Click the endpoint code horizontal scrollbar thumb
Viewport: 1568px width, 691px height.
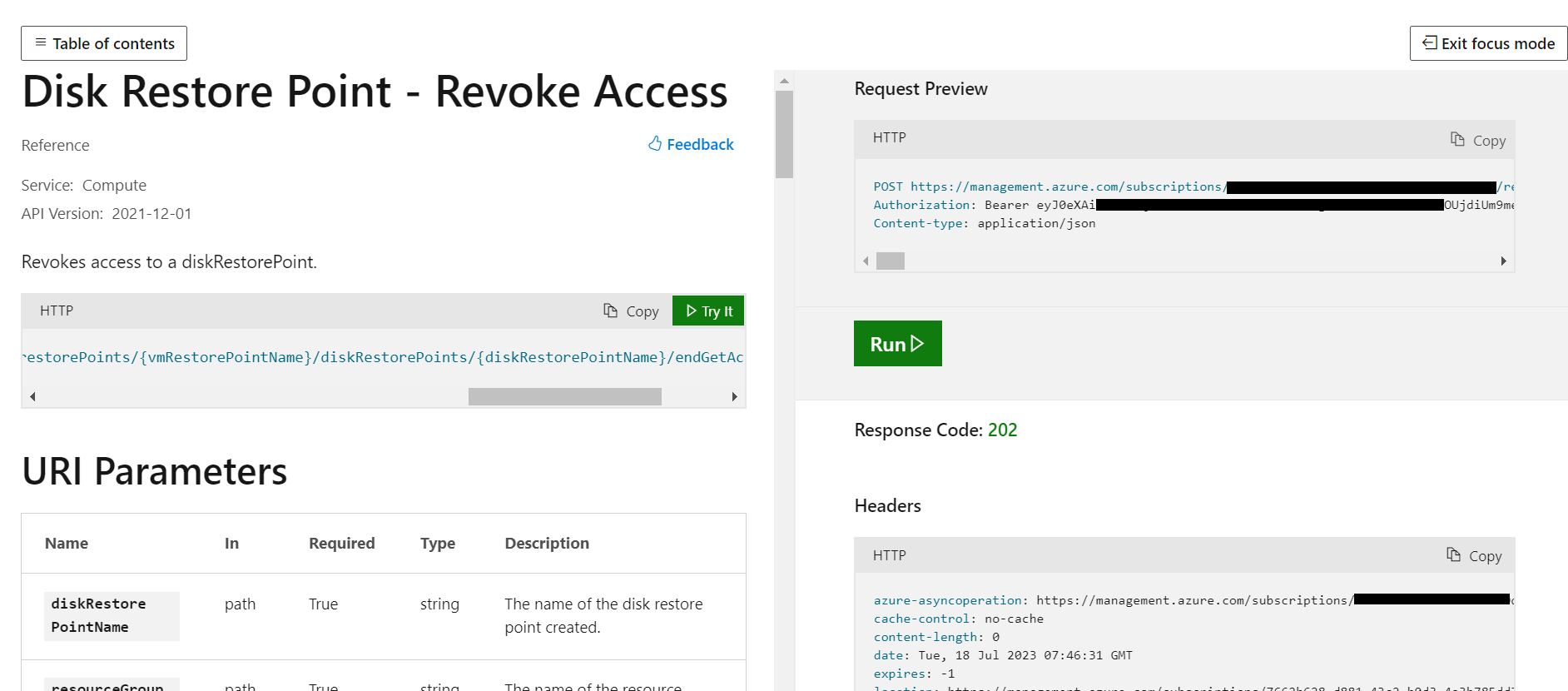(x=565, y=396)
